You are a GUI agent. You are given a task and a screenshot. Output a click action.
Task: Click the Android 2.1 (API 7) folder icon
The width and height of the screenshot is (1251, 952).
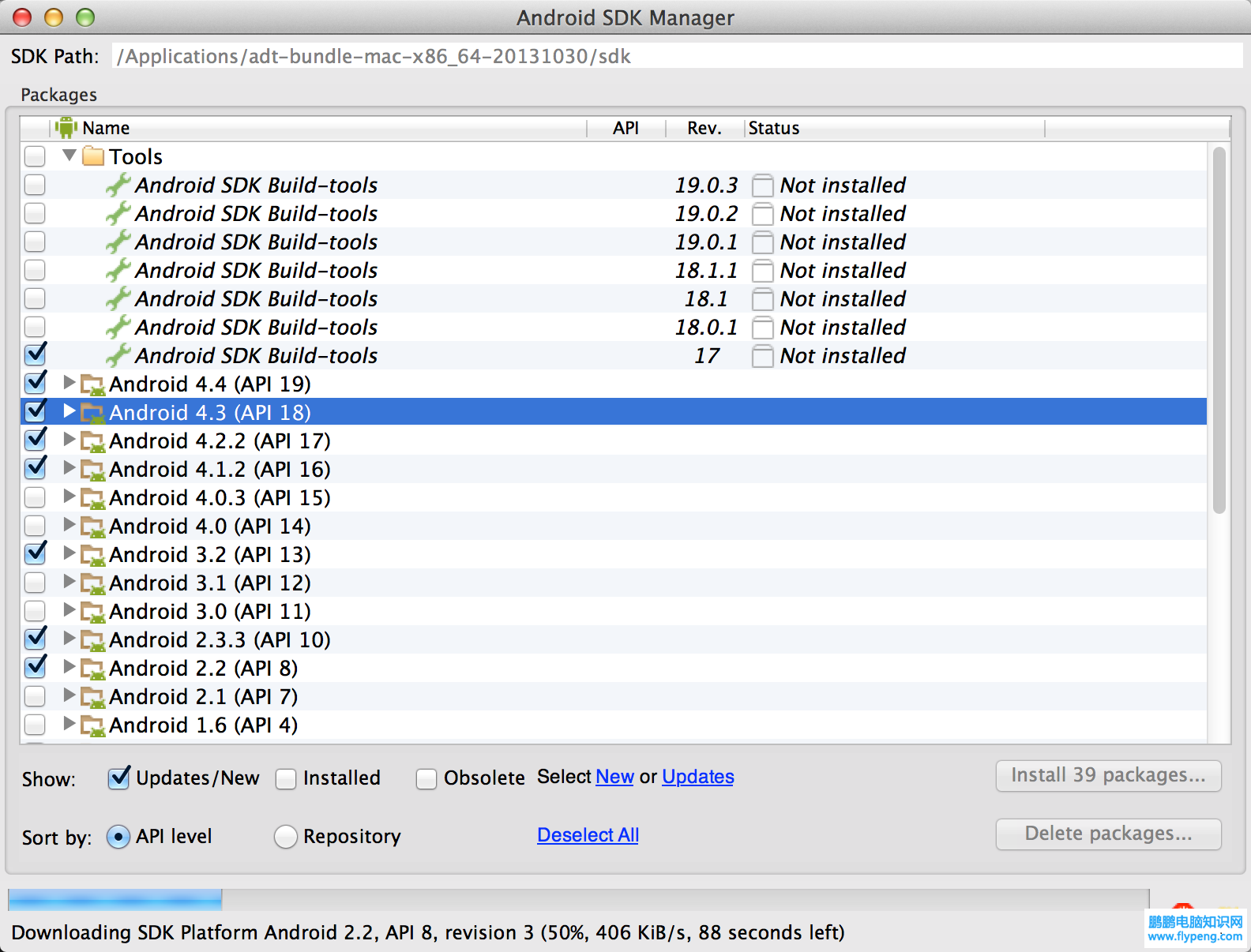(93, 697)
